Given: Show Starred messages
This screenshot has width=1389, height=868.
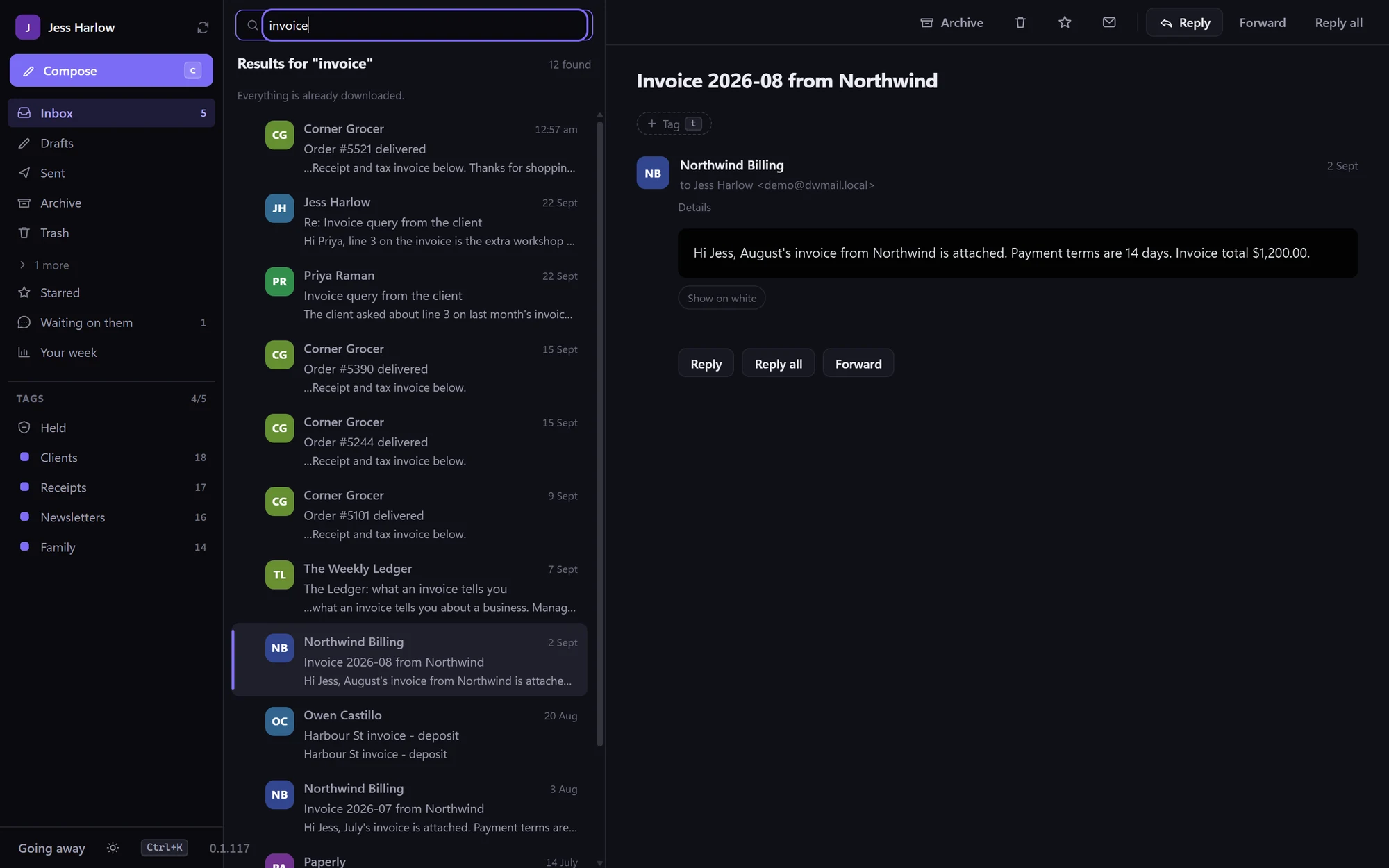Looking at the screenshot, I should [111, 292].
